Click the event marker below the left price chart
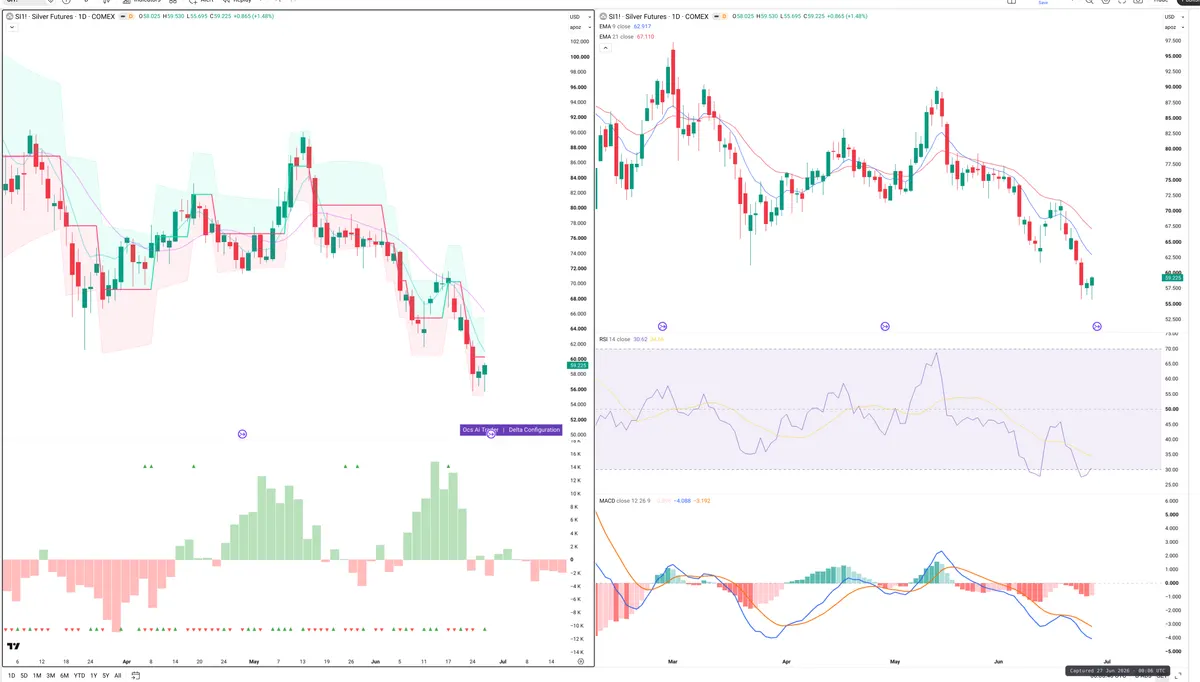This screenshot has height=682, width=1200. pyautogui.click(x=242, y=434)
